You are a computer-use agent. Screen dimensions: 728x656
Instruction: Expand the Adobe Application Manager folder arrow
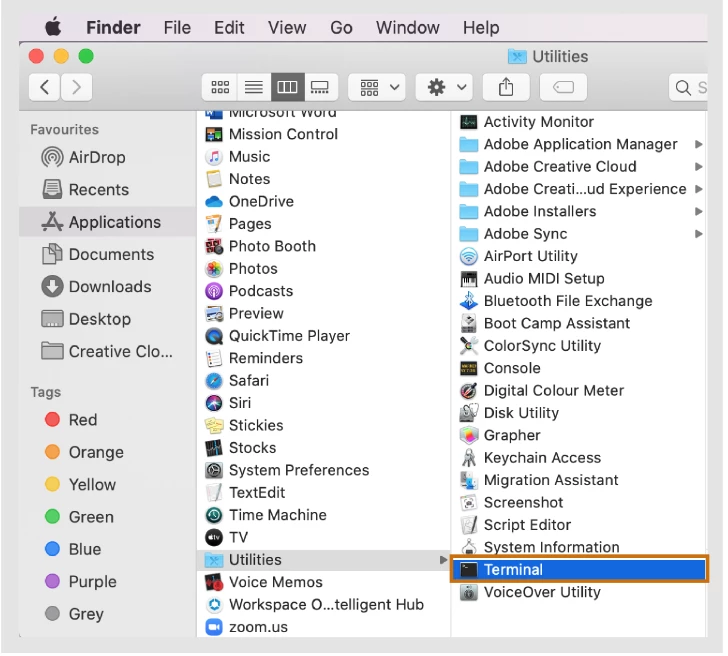(700, 144)
